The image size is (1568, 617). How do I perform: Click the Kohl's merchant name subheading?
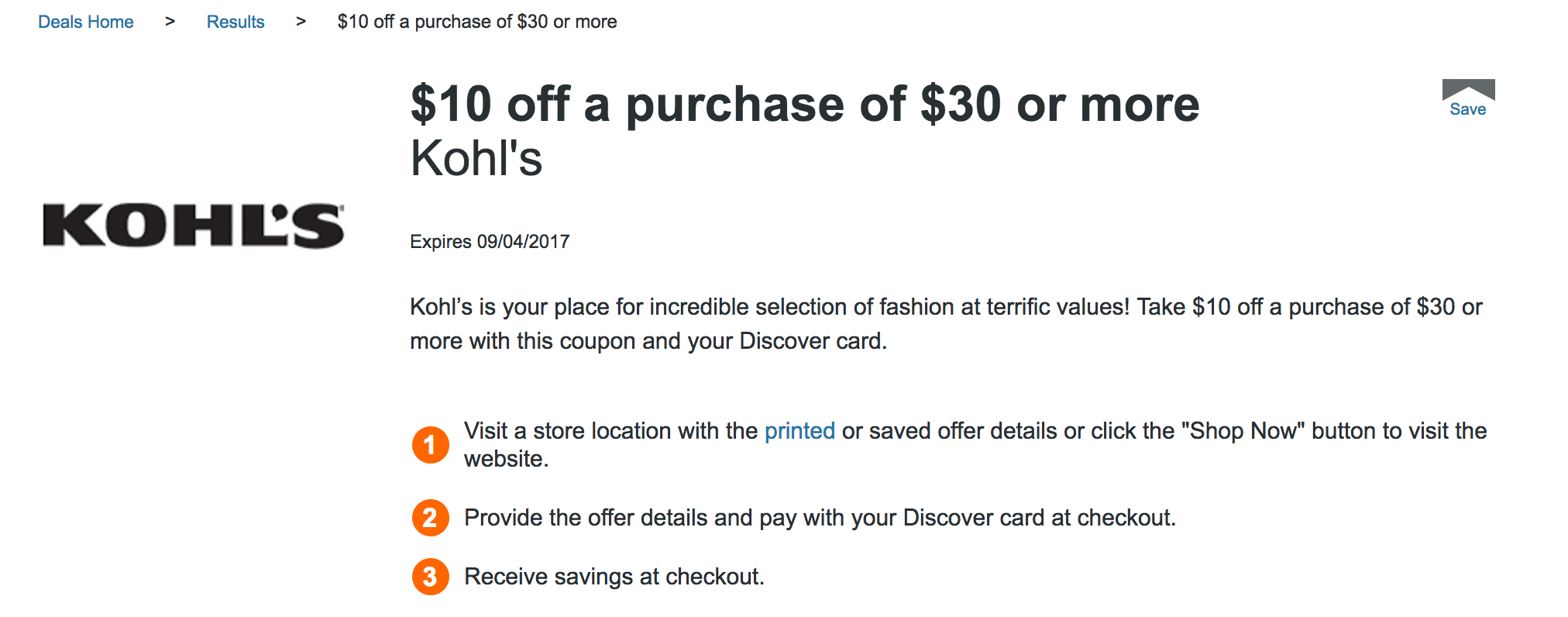[476, 158]
